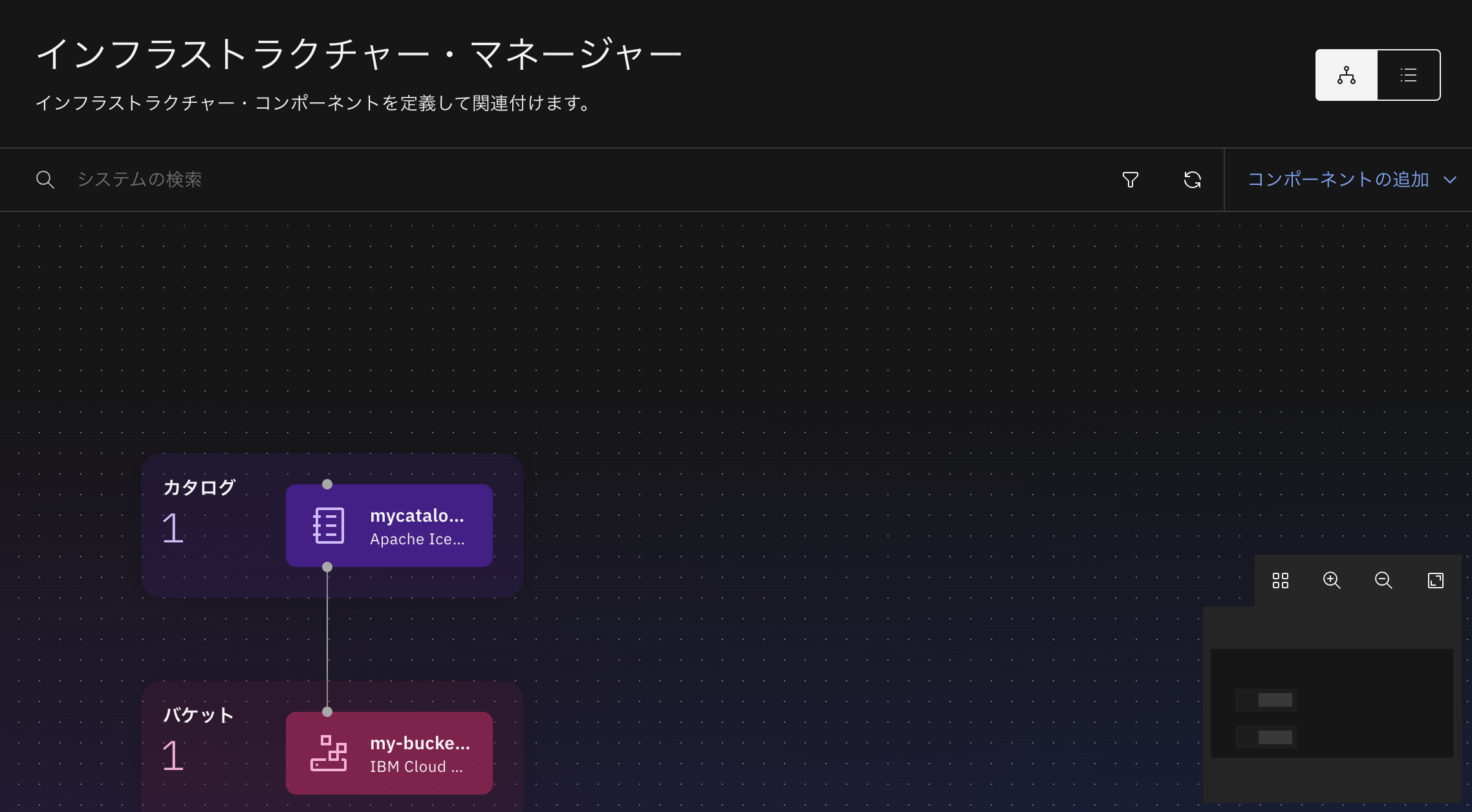Open the filter icon
This screenshot has width=1472, height=812.
(1130, 180)
